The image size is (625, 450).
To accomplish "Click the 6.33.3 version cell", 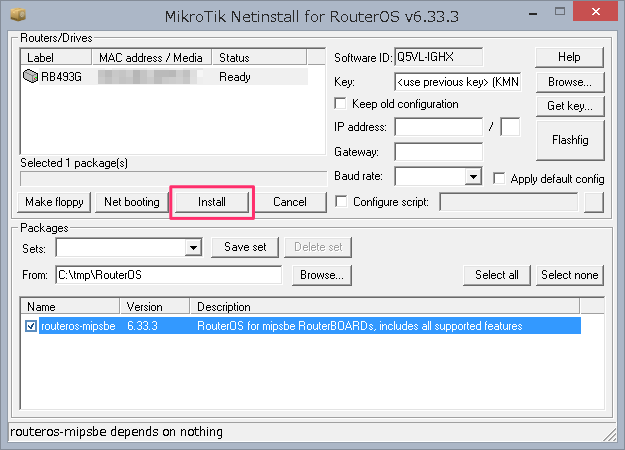I will pyautogui.click(x=142, y=326).
